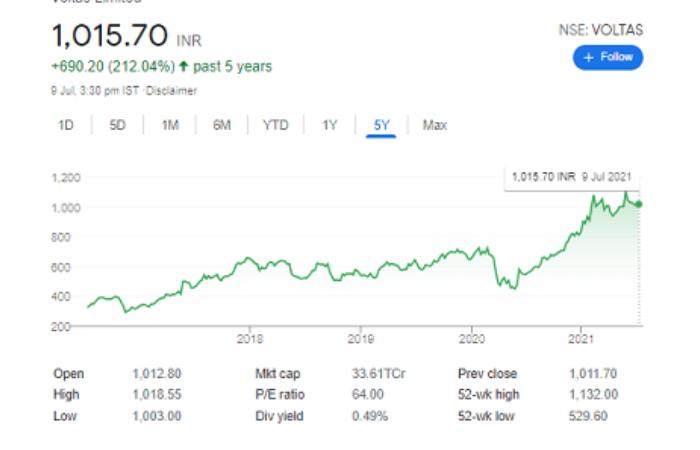Screen dimensions: 700x450
Task: Click the NSE: VOLTAS ticker label
Action: click(601, 30)
